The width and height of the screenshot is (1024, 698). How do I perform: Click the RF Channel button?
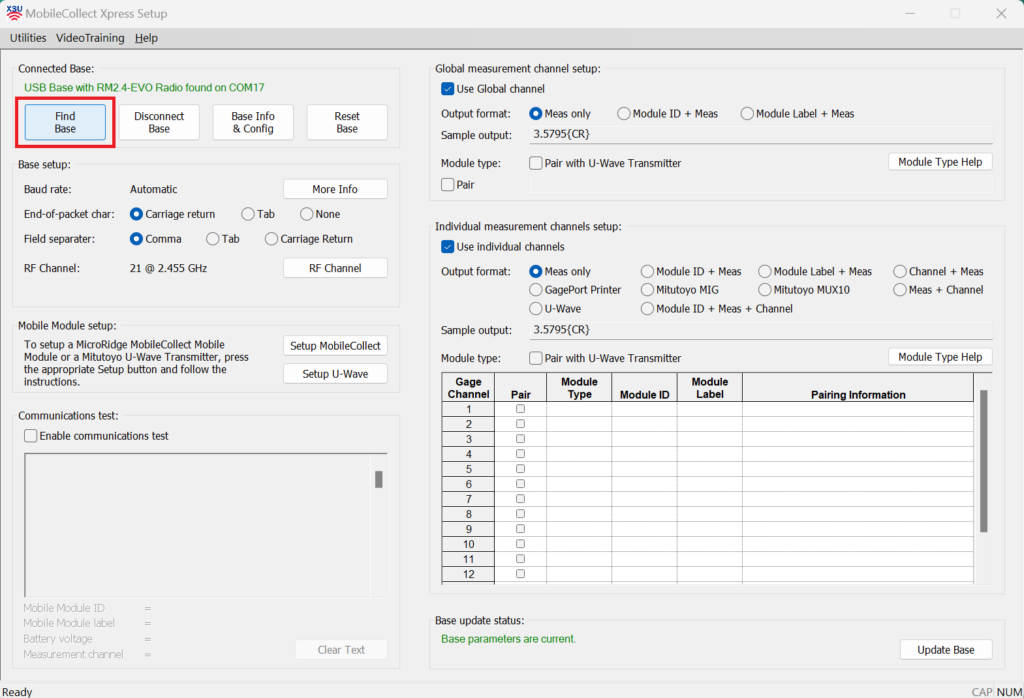click(x=335, y=268)
